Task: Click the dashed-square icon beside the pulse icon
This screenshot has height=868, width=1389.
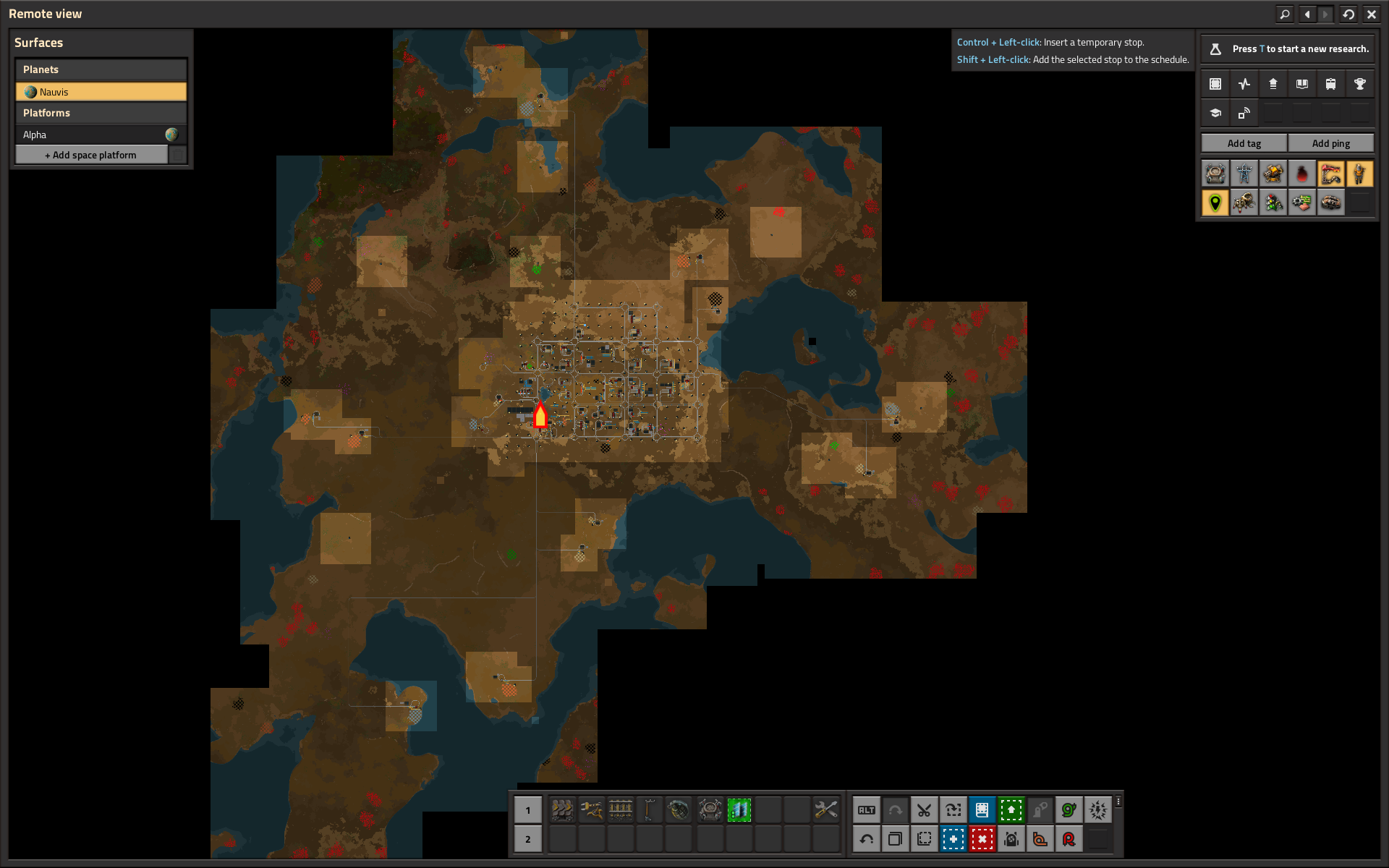Action: click(1215, 84)
